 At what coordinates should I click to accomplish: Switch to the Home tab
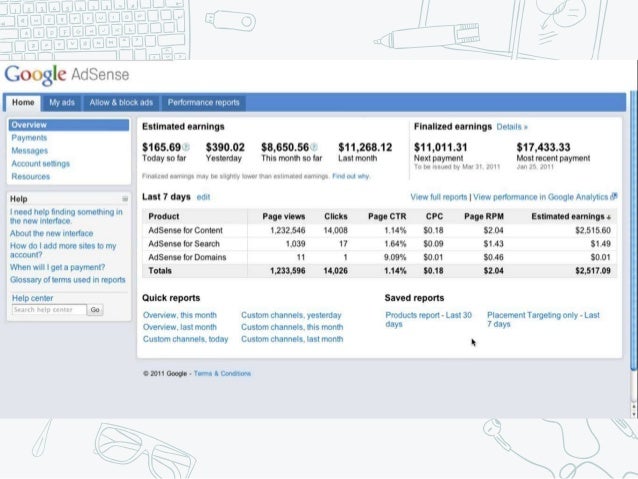point(23,103)
